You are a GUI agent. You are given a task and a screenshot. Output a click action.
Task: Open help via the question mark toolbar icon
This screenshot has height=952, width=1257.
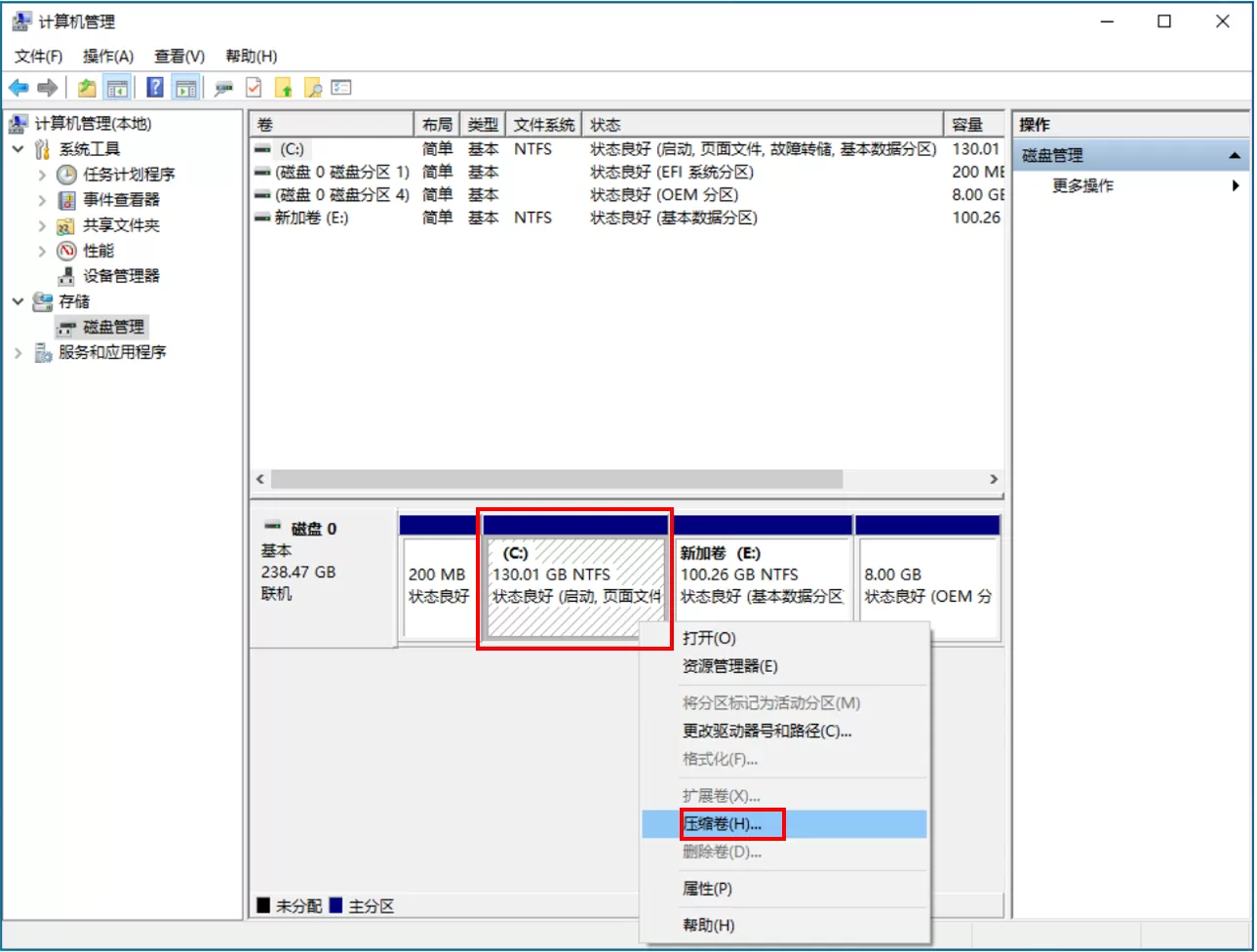pyautogui.click(x=153, y=87)
